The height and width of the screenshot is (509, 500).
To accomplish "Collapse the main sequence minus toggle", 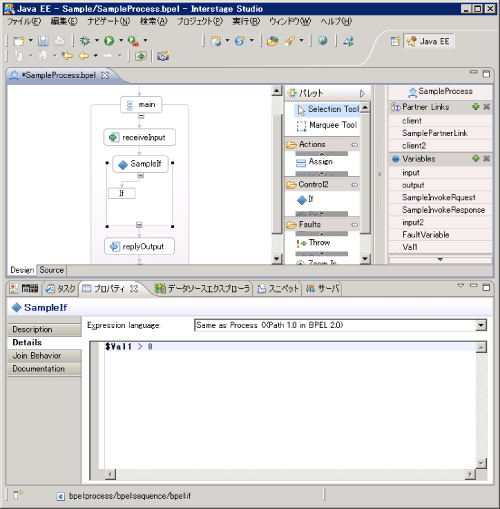I will 141,116.
